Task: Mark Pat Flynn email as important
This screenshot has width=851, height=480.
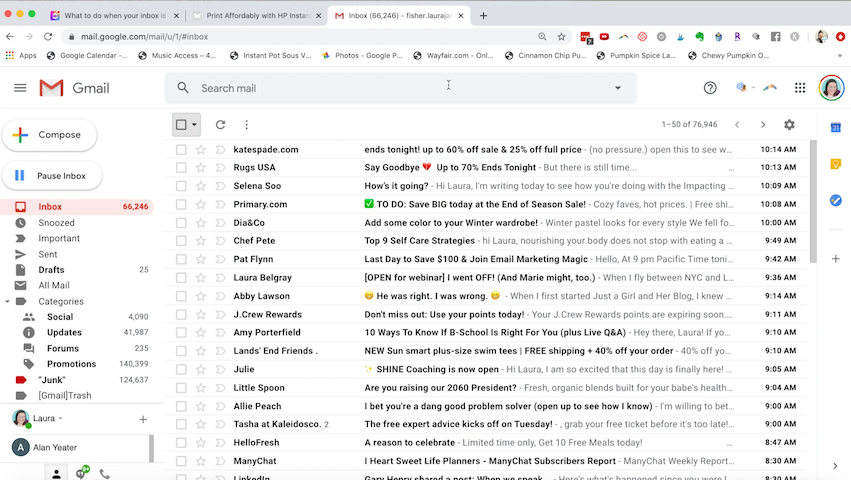Action: 220,259
